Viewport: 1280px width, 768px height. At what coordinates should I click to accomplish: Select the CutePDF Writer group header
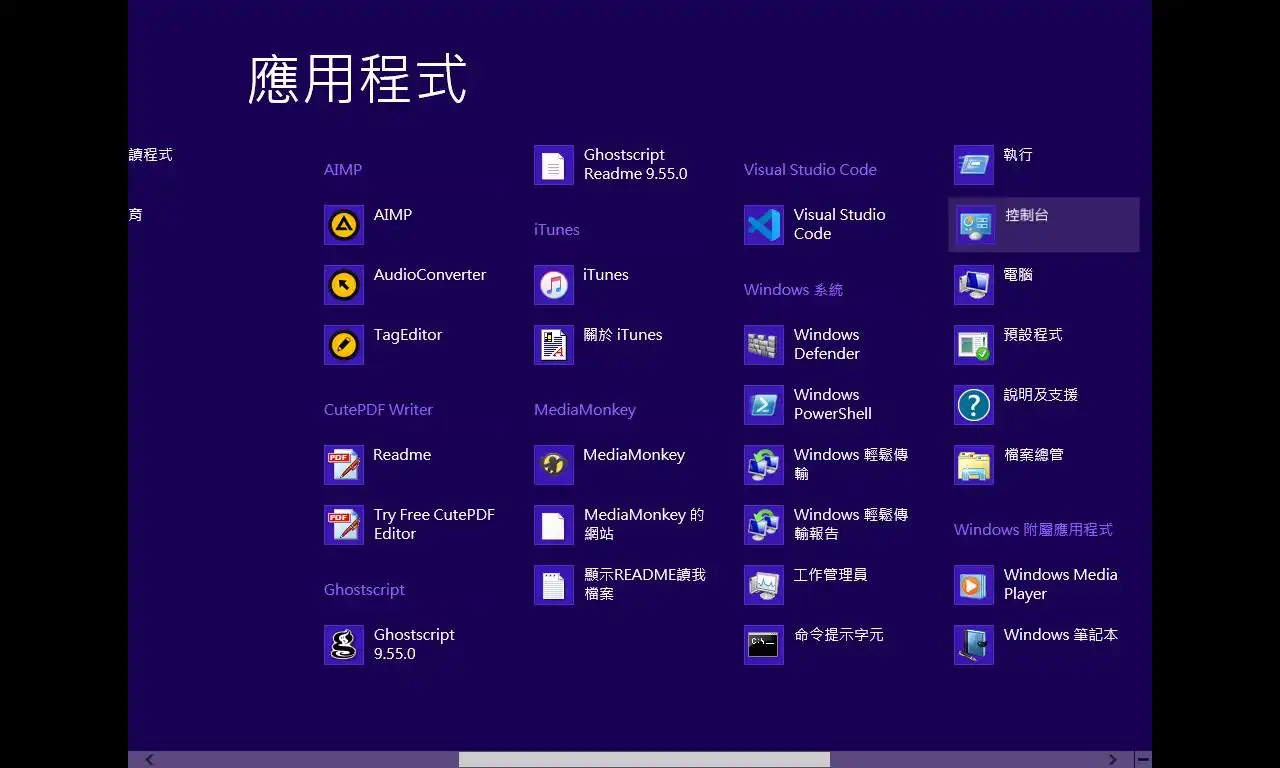coord(378,410)
